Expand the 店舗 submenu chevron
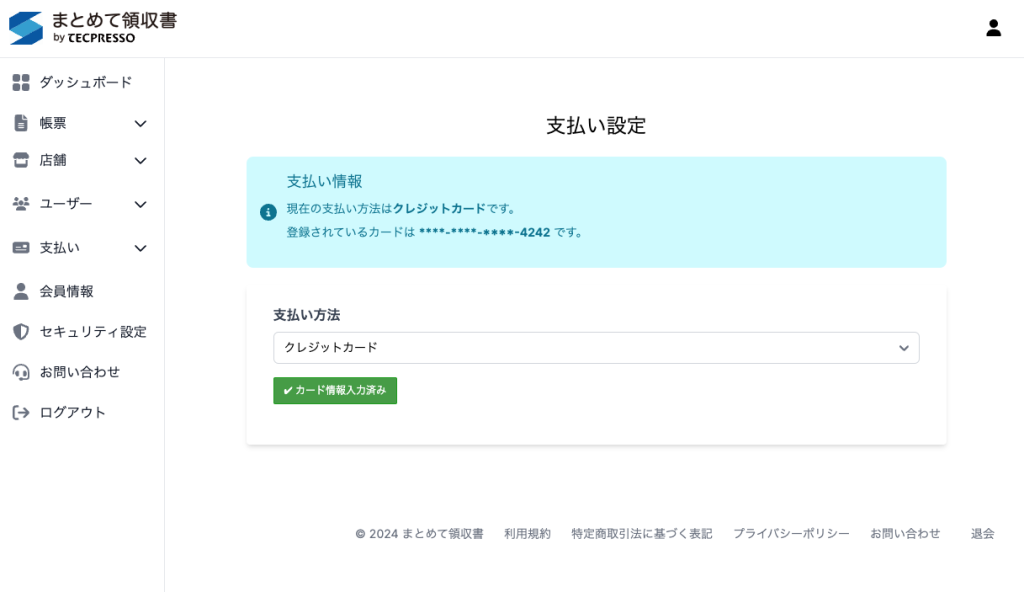The image size is (1024, 592). tap(140, 161)
